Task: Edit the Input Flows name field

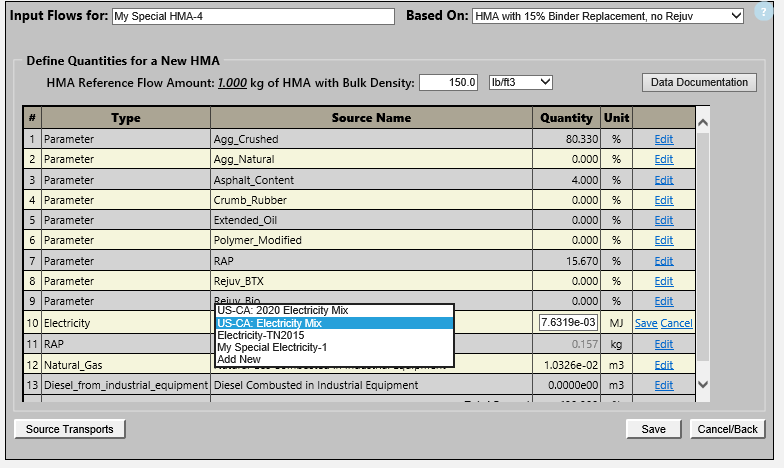Action: tap(253, 16)
